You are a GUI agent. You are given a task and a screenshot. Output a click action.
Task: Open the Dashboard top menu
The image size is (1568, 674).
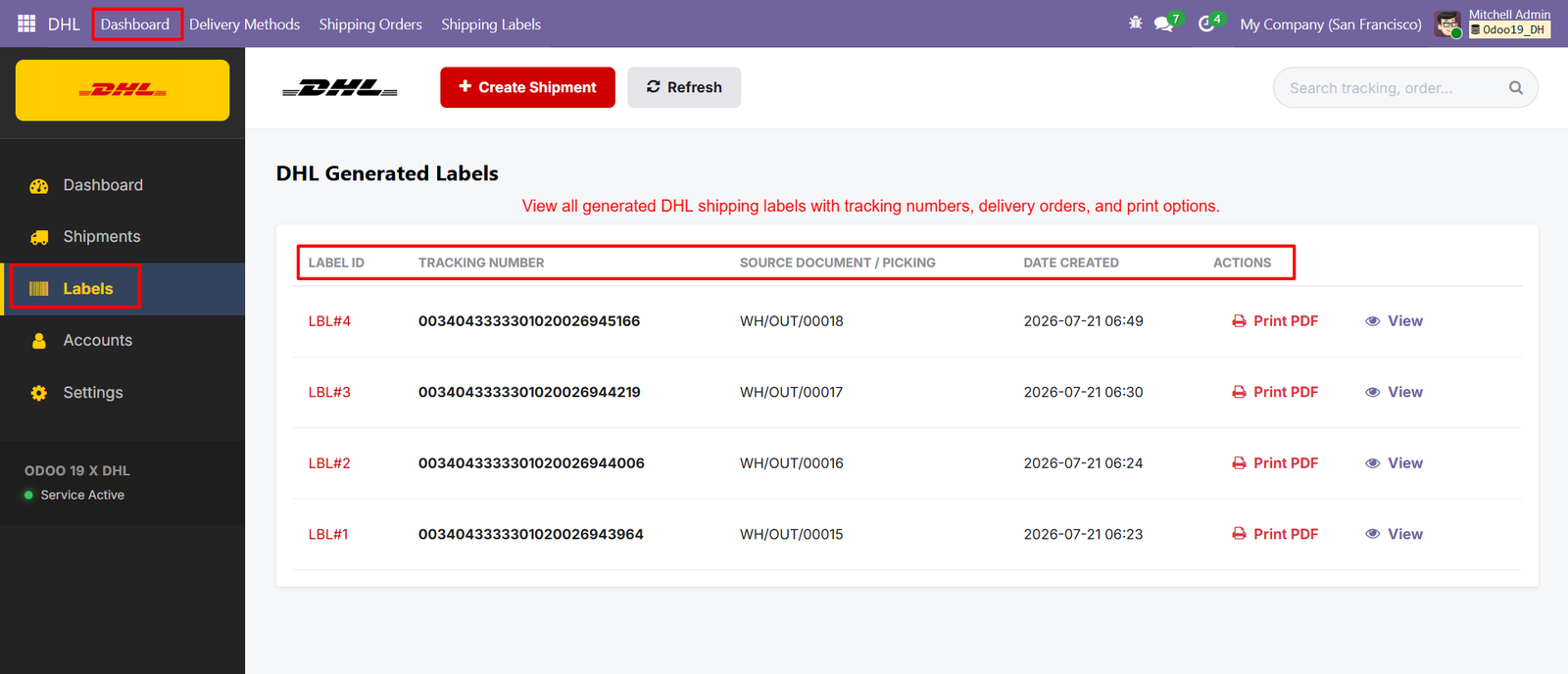[135, 24]
